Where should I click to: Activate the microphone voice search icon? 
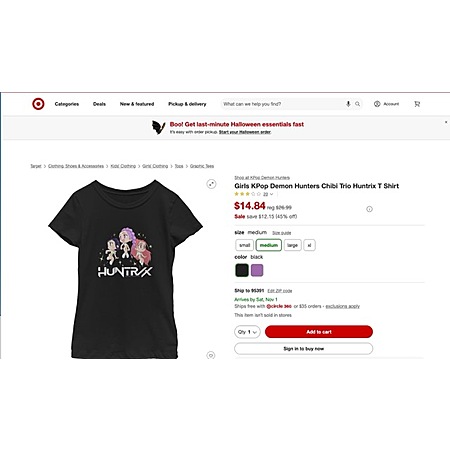click(x=348, y=104)
